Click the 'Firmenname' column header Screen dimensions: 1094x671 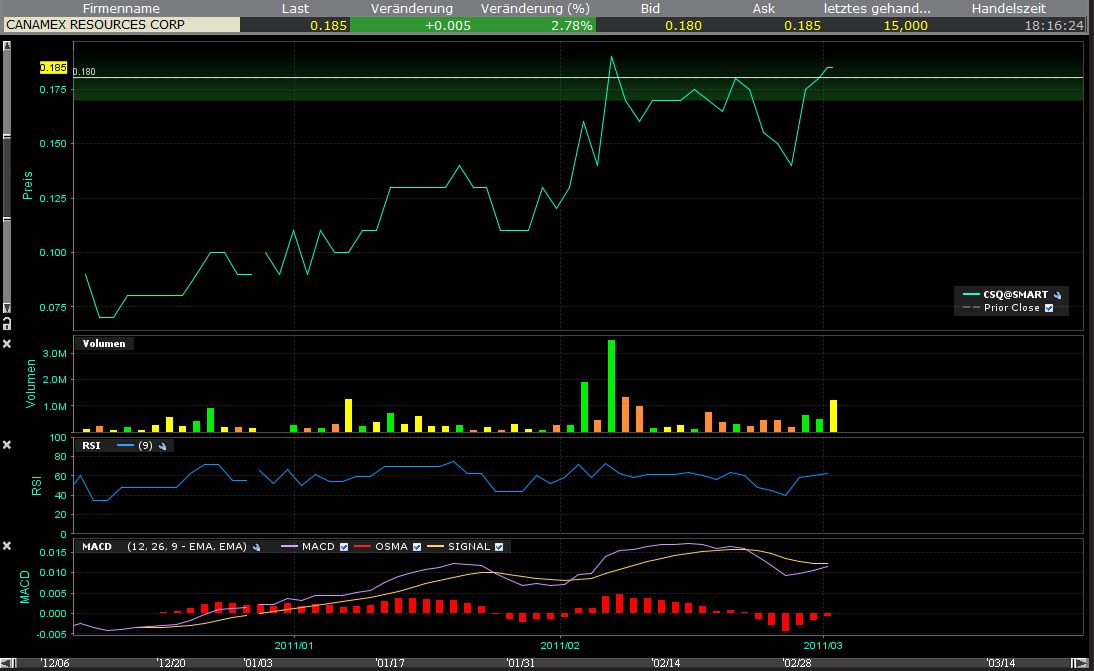(120, 8)
